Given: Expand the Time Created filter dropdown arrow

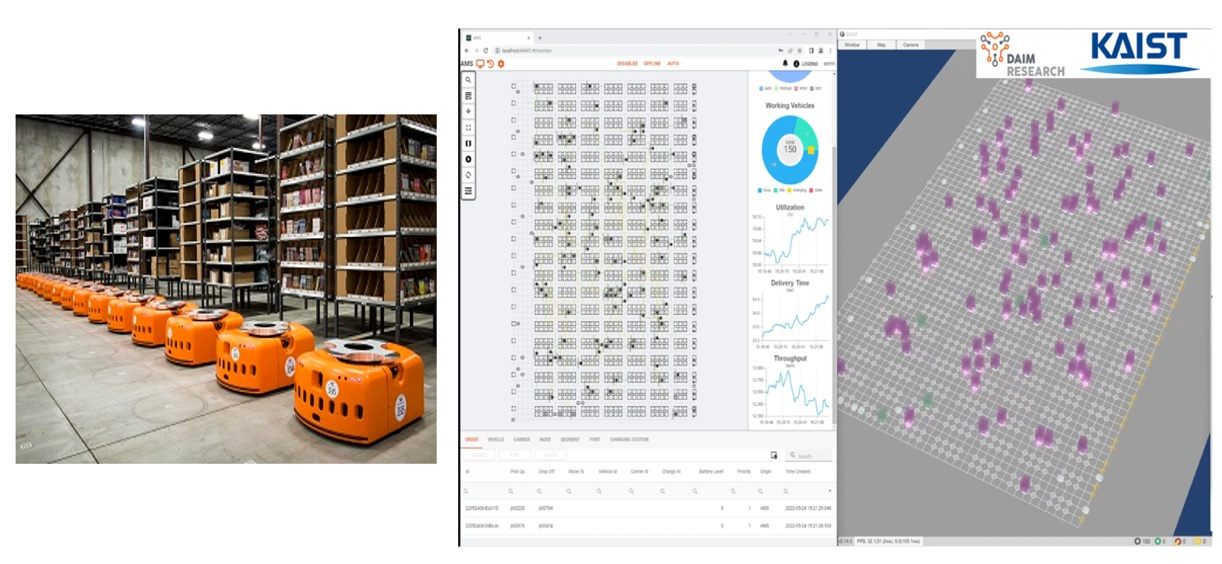Looking at the screenshot, I should pos(830,491).
